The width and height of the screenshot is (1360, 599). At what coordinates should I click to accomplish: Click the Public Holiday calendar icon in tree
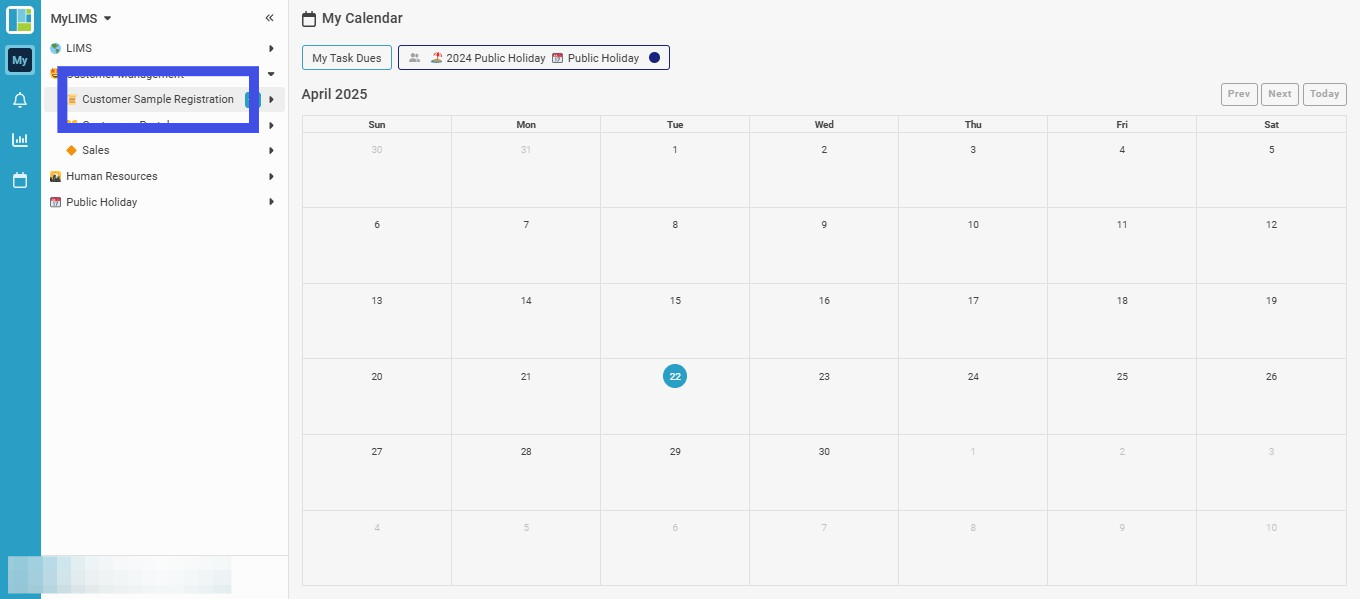point(56,202)
